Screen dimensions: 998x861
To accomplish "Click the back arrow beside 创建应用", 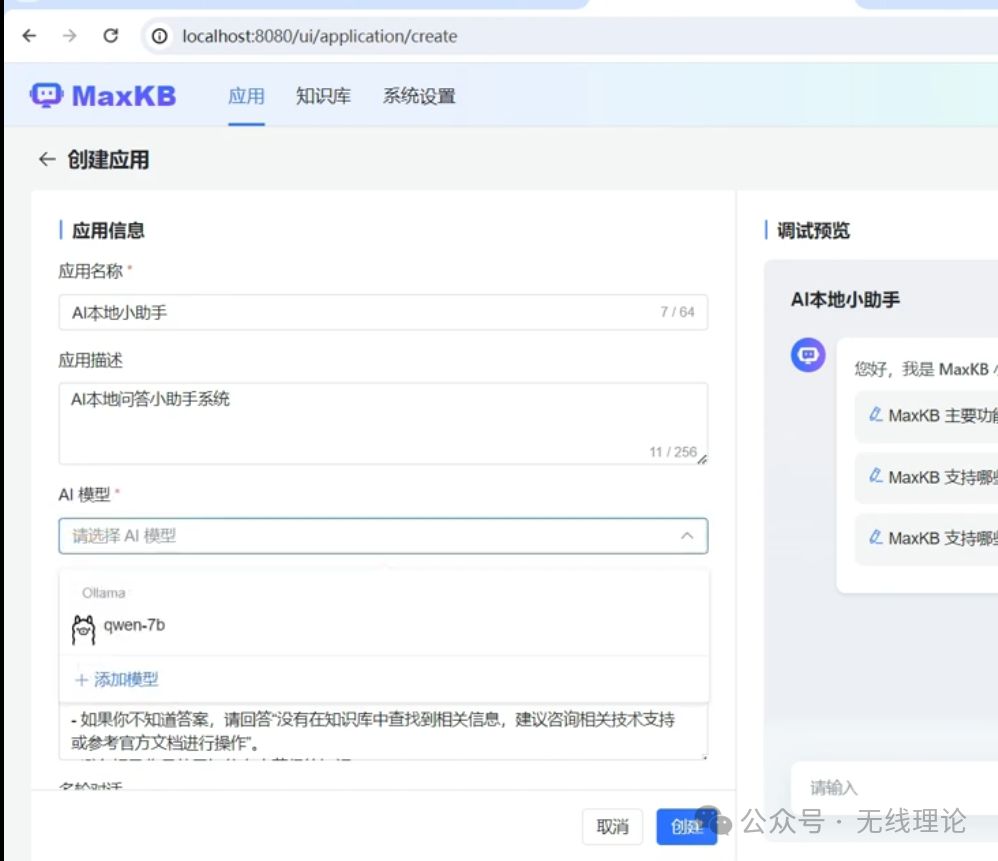I will pos(47,158).
